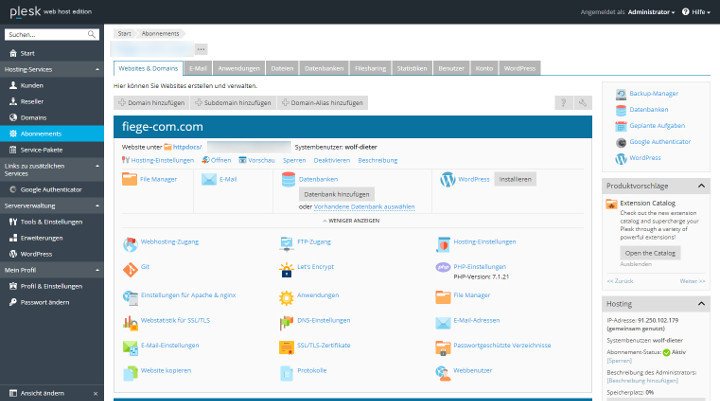The height and width of the screenshot is (401, 720).
Task: Open DNS-Einstellungen icon
Action: point(287,323)
